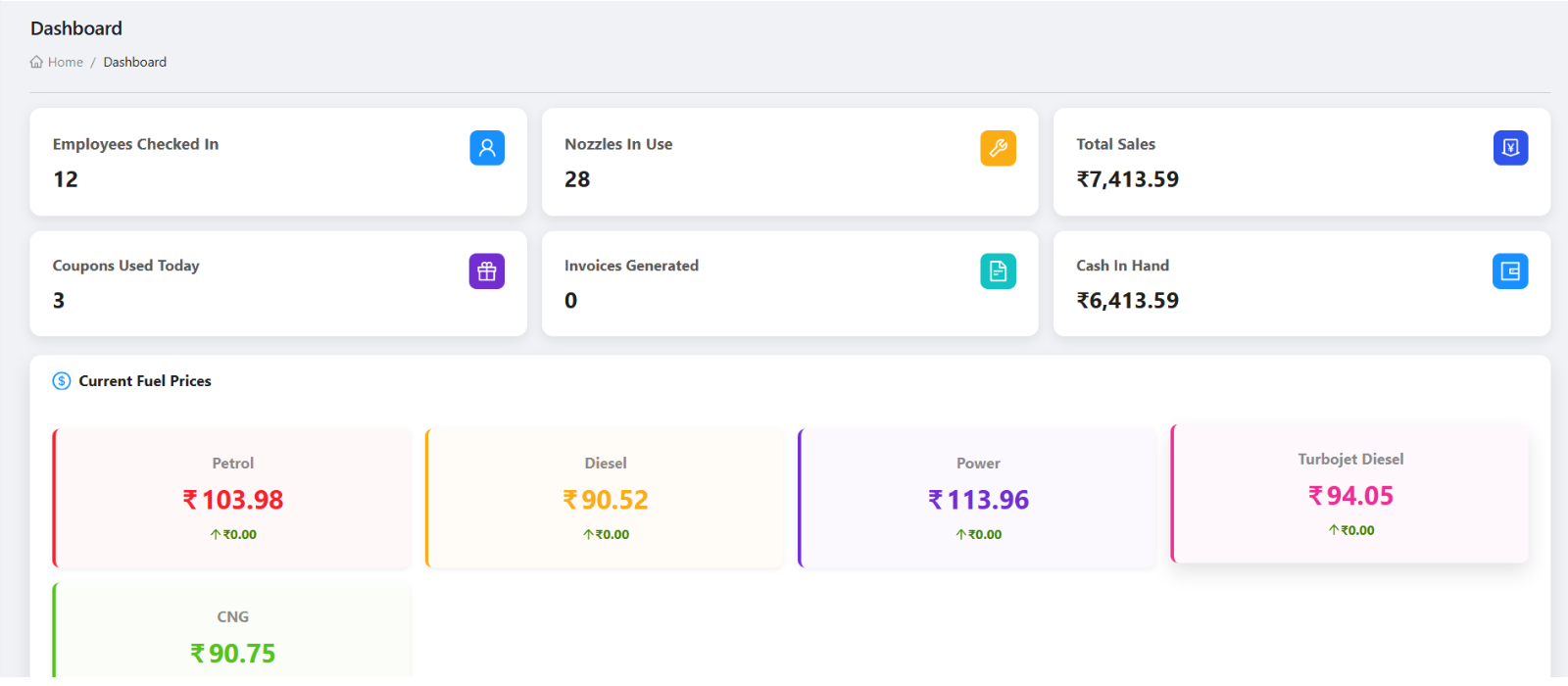
Task: Select the CNG fuel price card
Action: tap(232, 629)
